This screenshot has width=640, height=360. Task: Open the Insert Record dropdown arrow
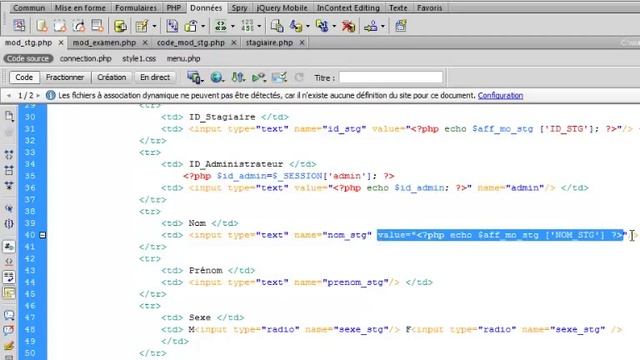pos(308,27)
